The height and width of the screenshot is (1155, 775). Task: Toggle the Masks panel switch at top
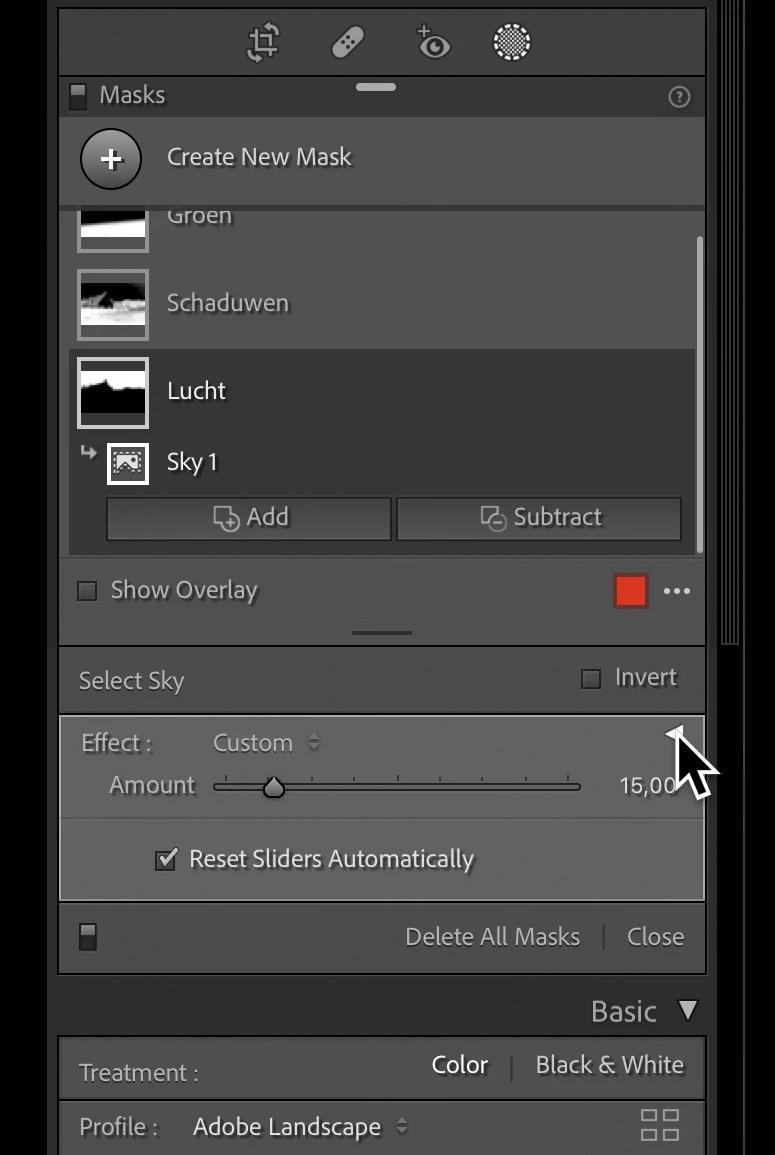pyautogui.click(x=77, y=96)
